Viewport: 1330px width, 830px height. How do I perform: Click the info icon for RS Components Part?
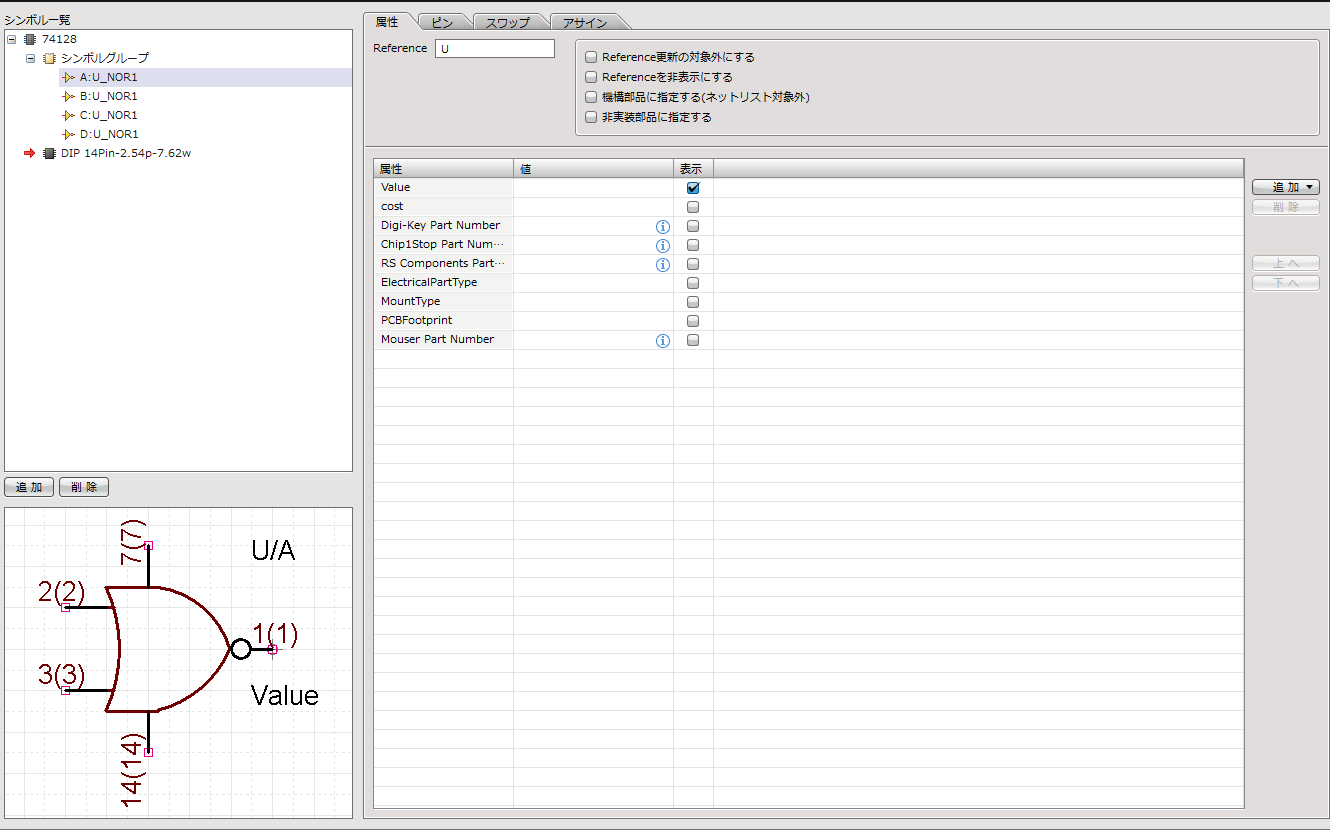[662, 265]
